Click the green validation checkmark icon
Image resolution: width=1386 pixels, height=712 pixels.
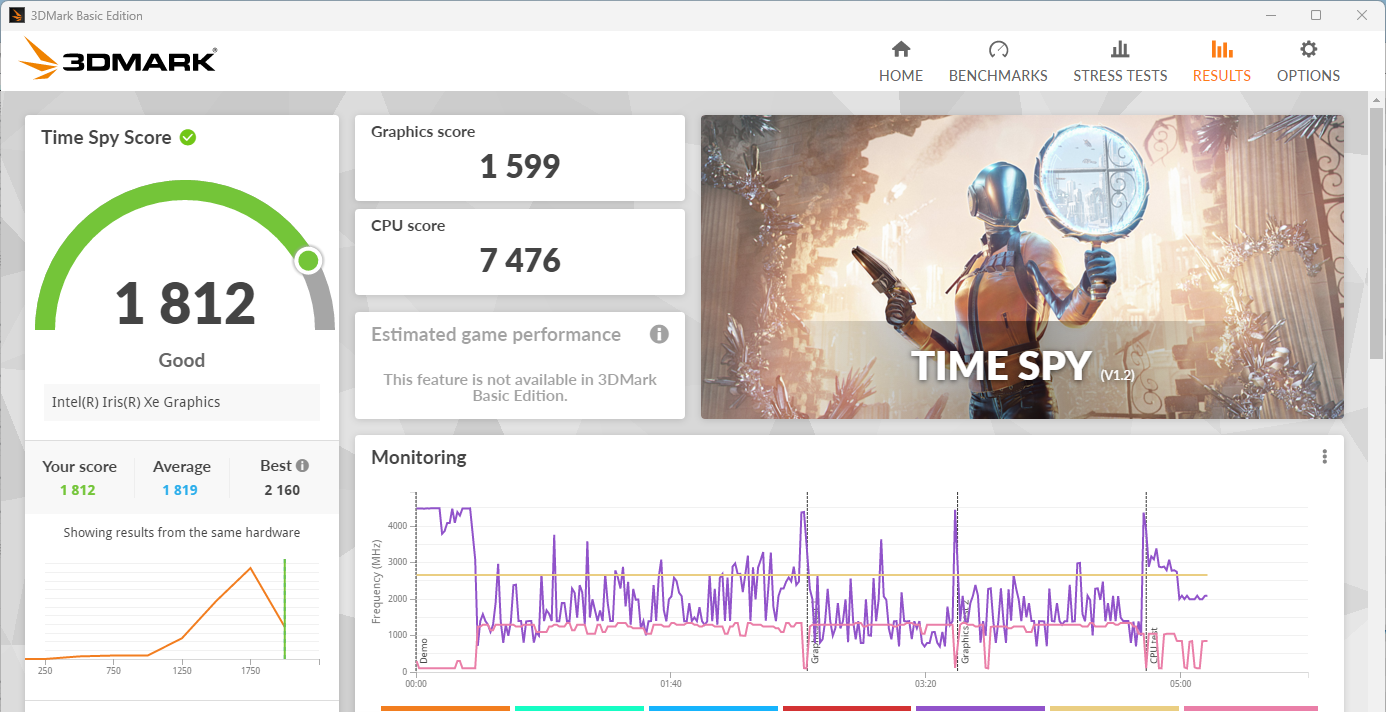188,137
